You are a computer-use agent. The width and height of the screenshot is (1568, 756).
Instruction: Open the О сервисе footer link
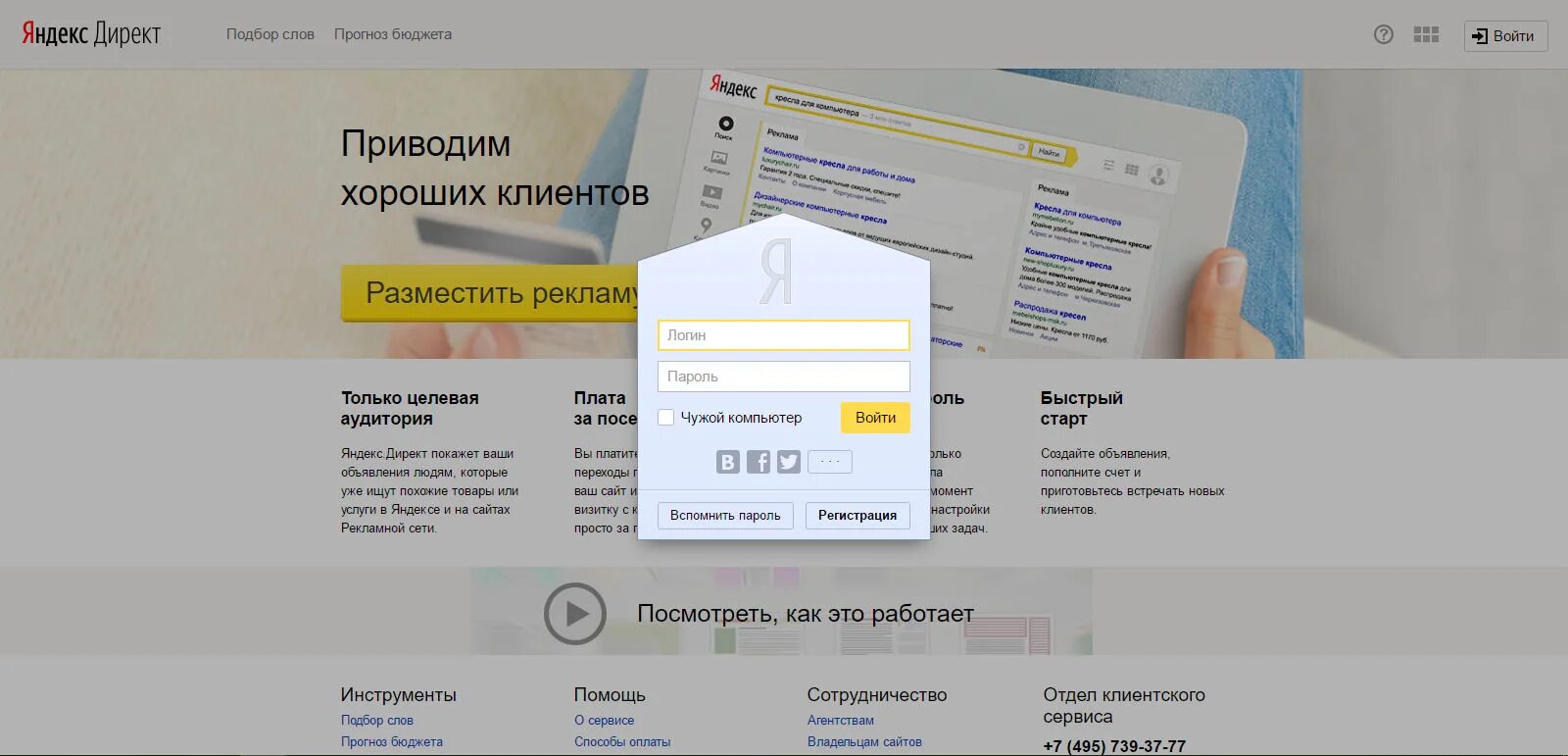pyautogui.click(x=604, y=721)
